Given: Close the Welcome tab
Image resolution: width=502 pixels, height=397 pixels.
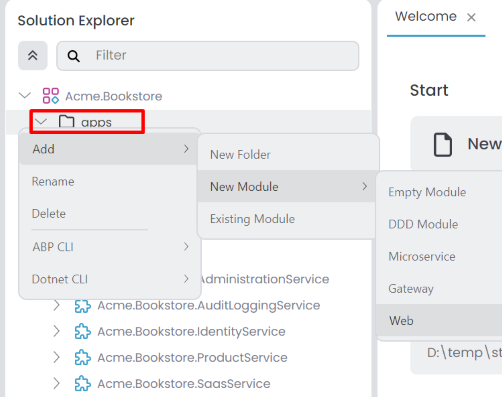Looking at the screenshot, I should tap(471, 17).
